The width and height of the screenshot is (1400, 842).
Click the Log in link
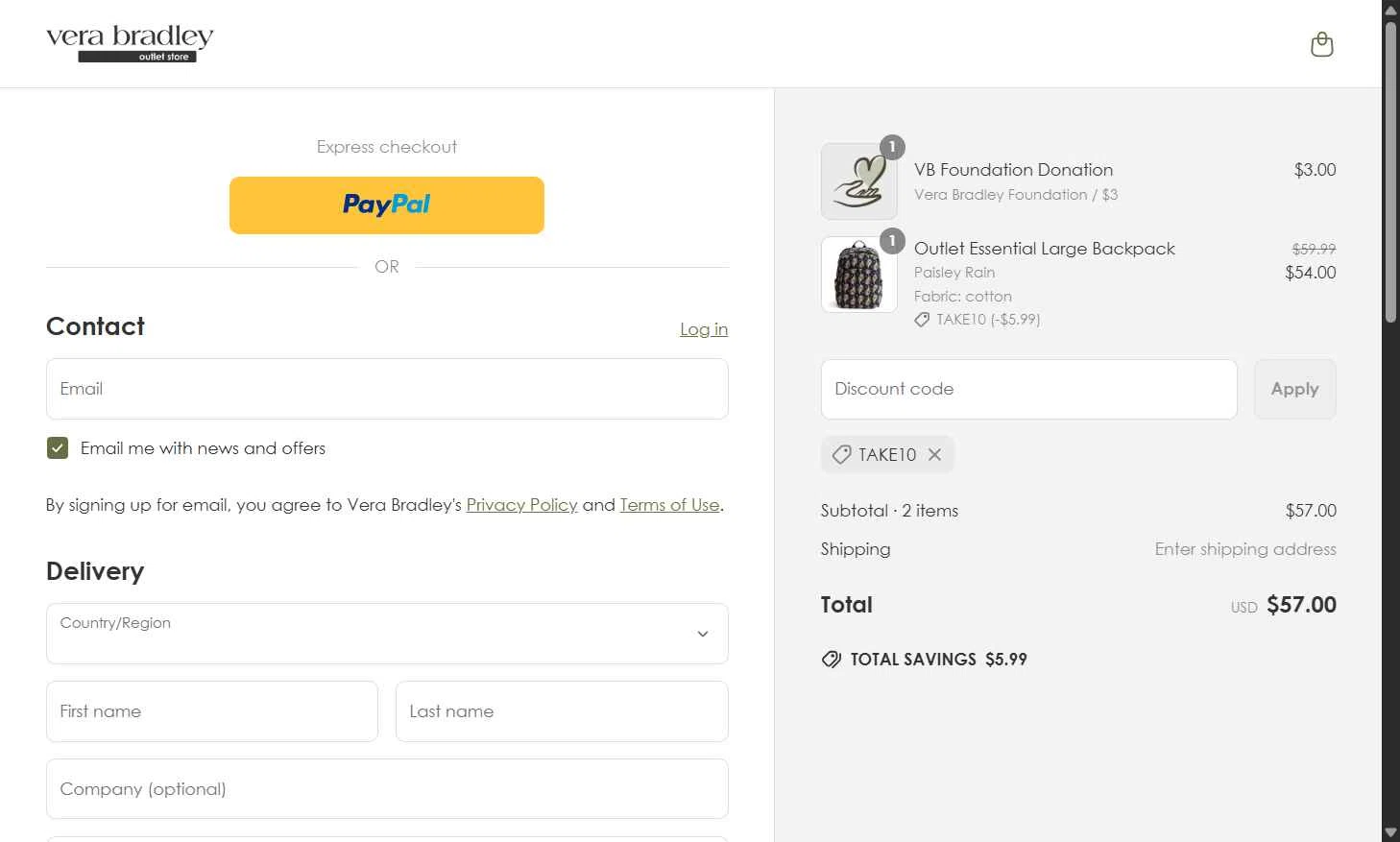(x=703, y=329)
